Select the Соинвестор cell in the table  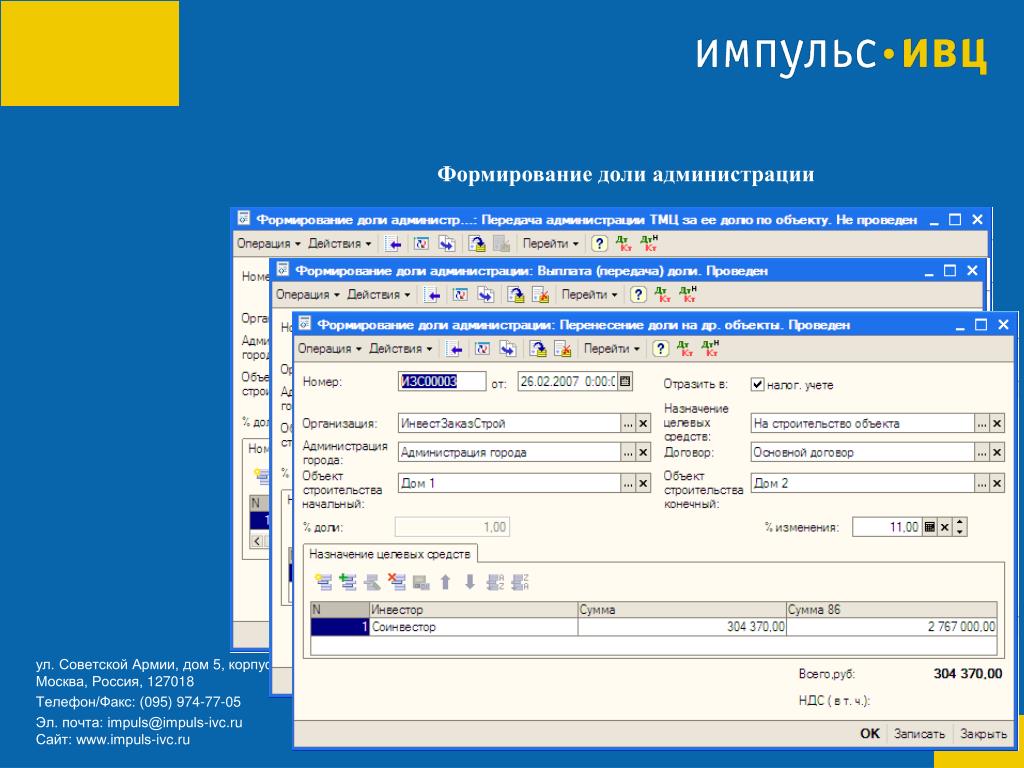[473, 627]
